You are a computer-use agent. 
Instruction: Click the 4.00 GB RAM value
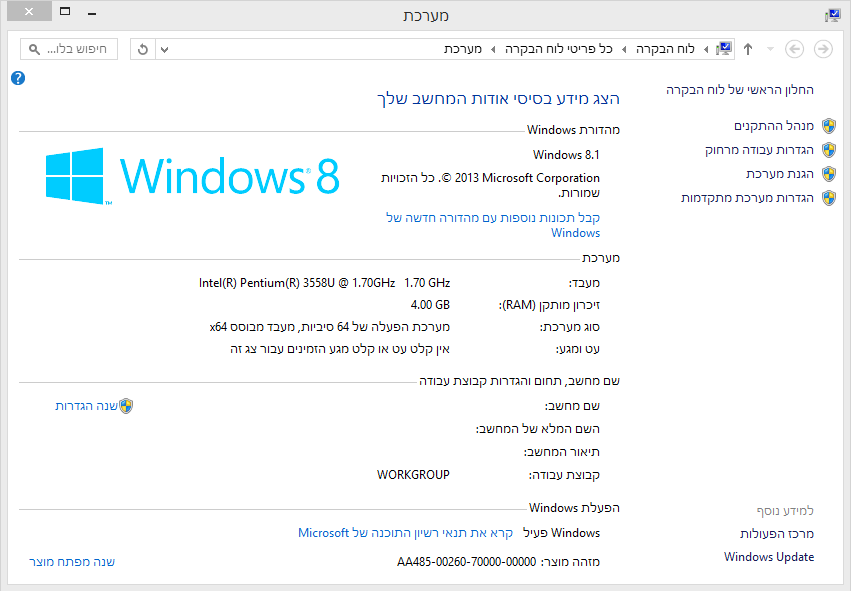tap(430, 305)
